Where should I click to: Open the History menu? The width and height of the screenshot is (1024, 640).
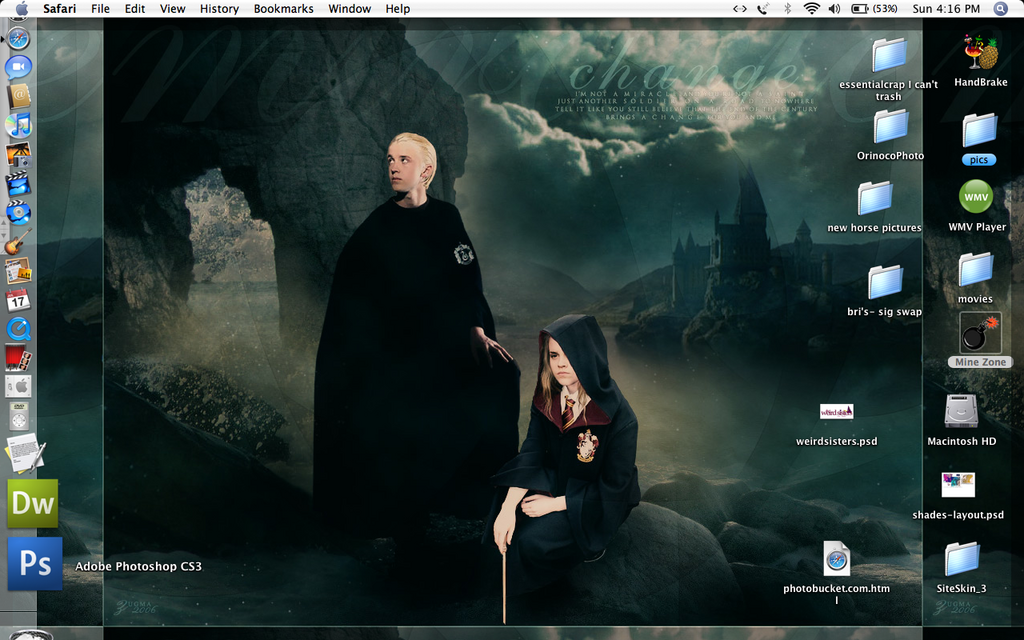pos(219,8)
